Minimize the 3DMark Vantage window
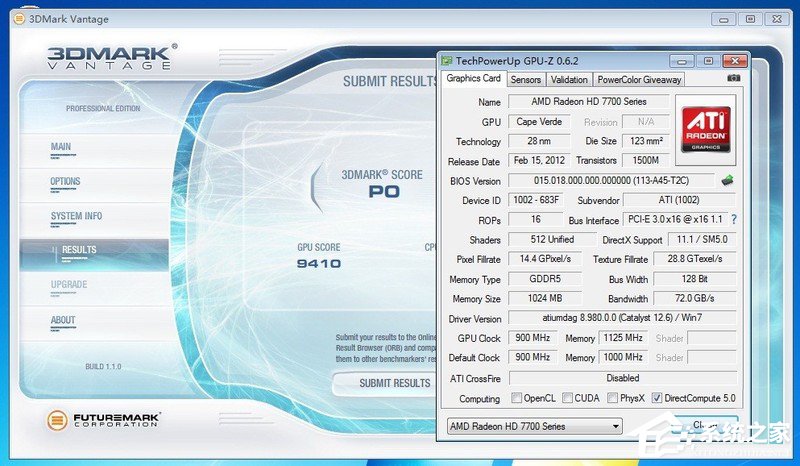Screen dimensions: 800x466 tap(723, 19)
